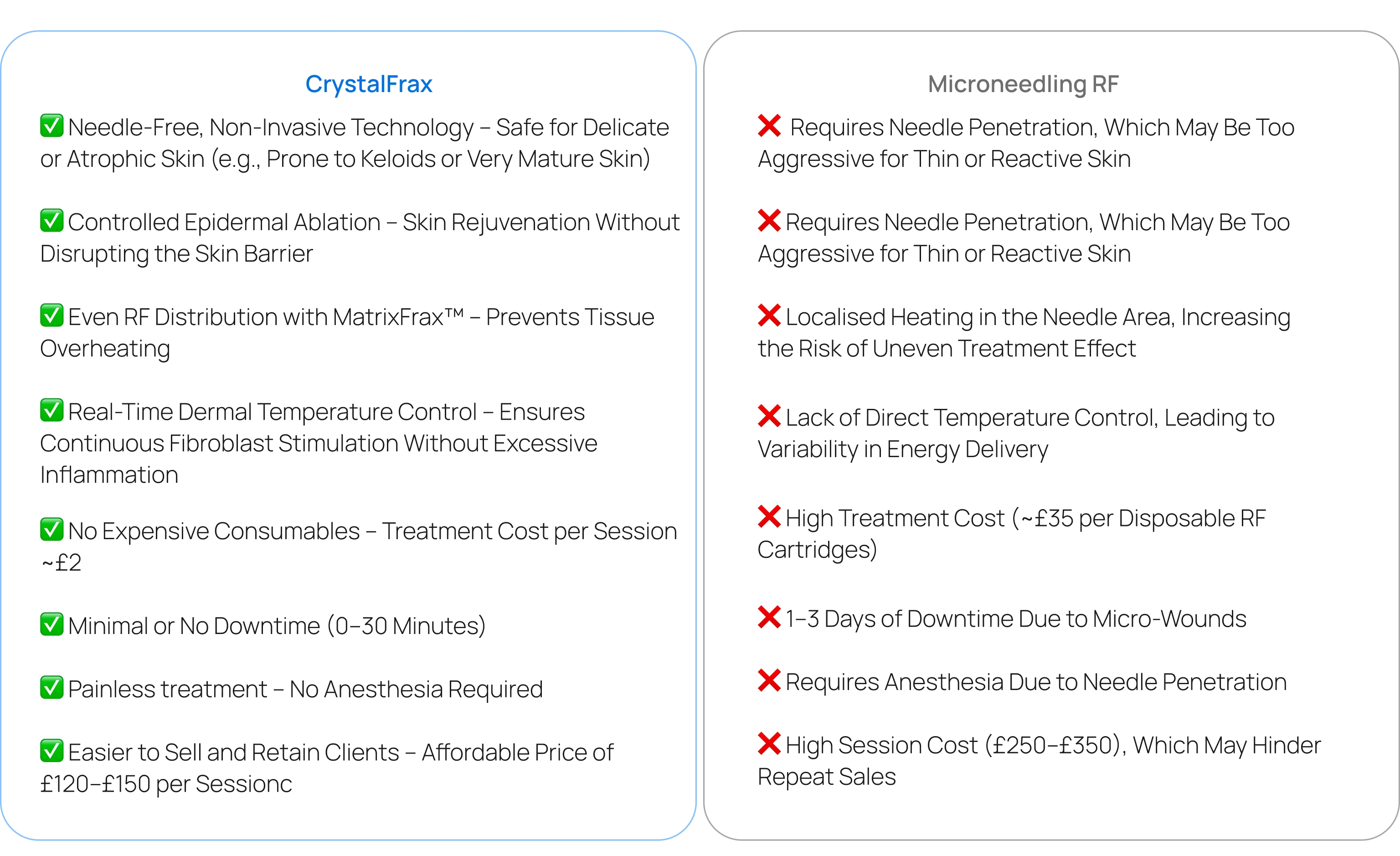The width and height of the screenshot is (1400, 856).
Task: Click the green check beside Even RF Distribution
Action: [51, 315]
